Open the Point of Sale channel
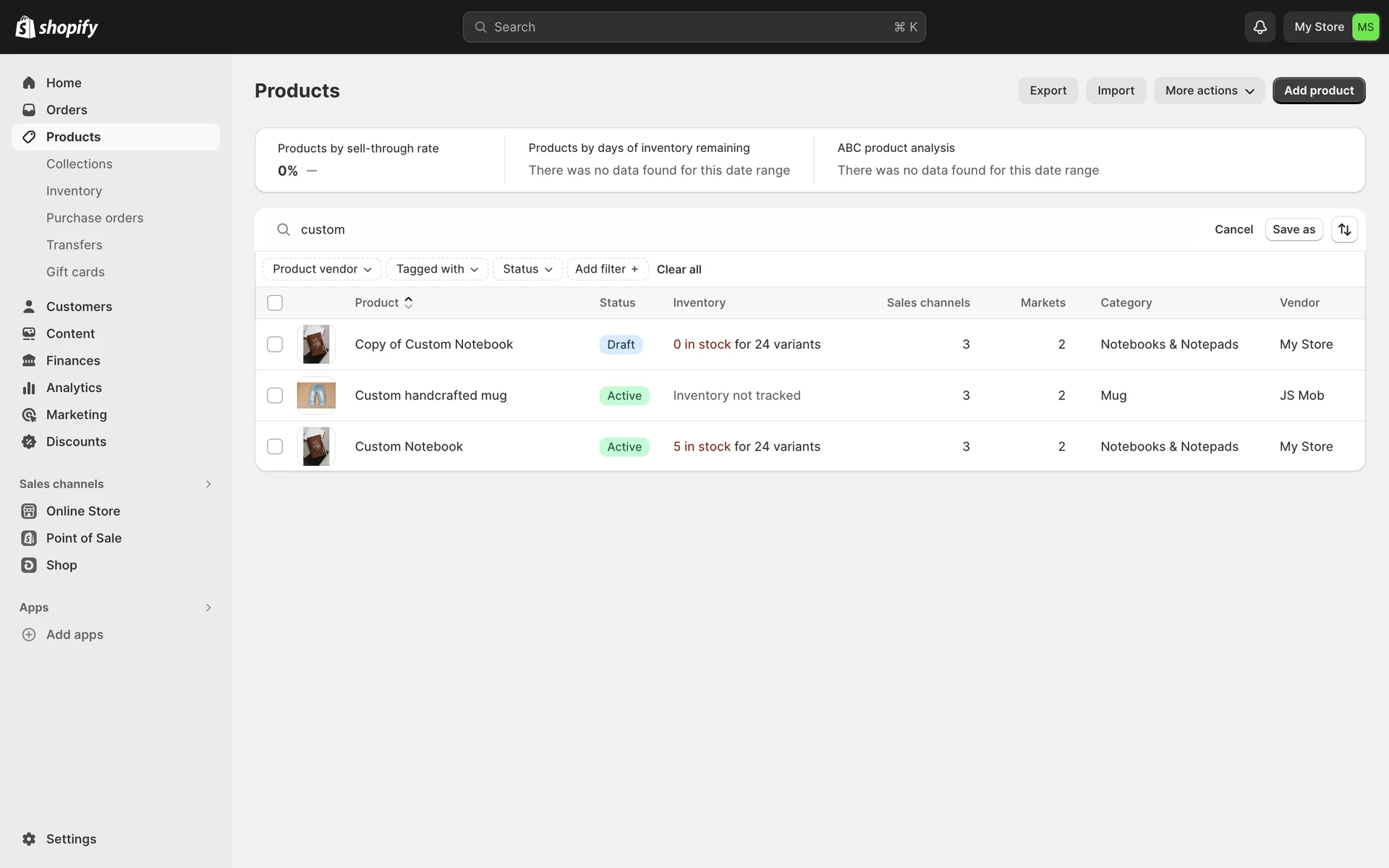Viewport: 1389px width, 868px height. tap(83, 538)
